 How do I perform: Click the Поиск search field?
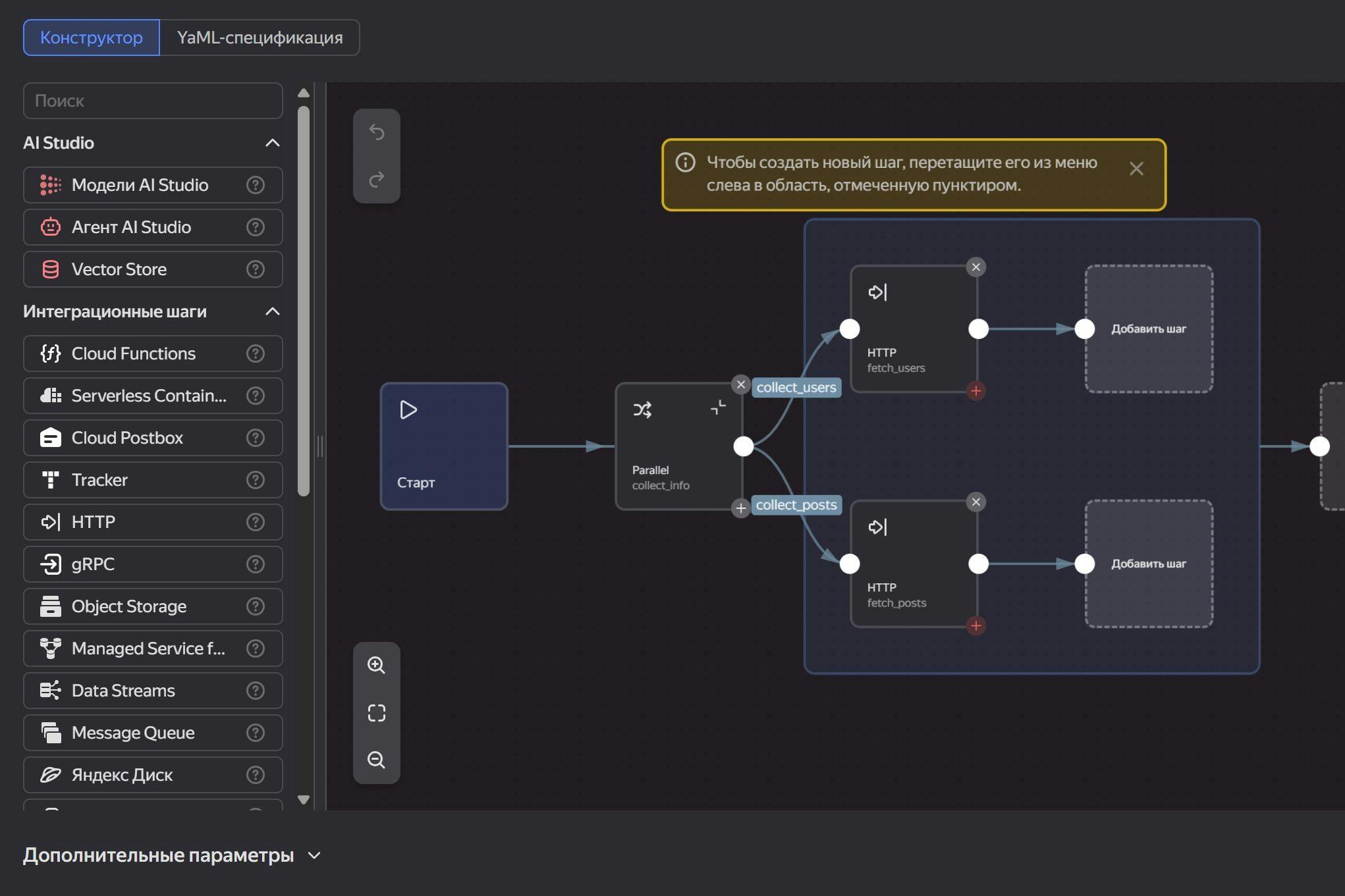(x=153, y=101)
